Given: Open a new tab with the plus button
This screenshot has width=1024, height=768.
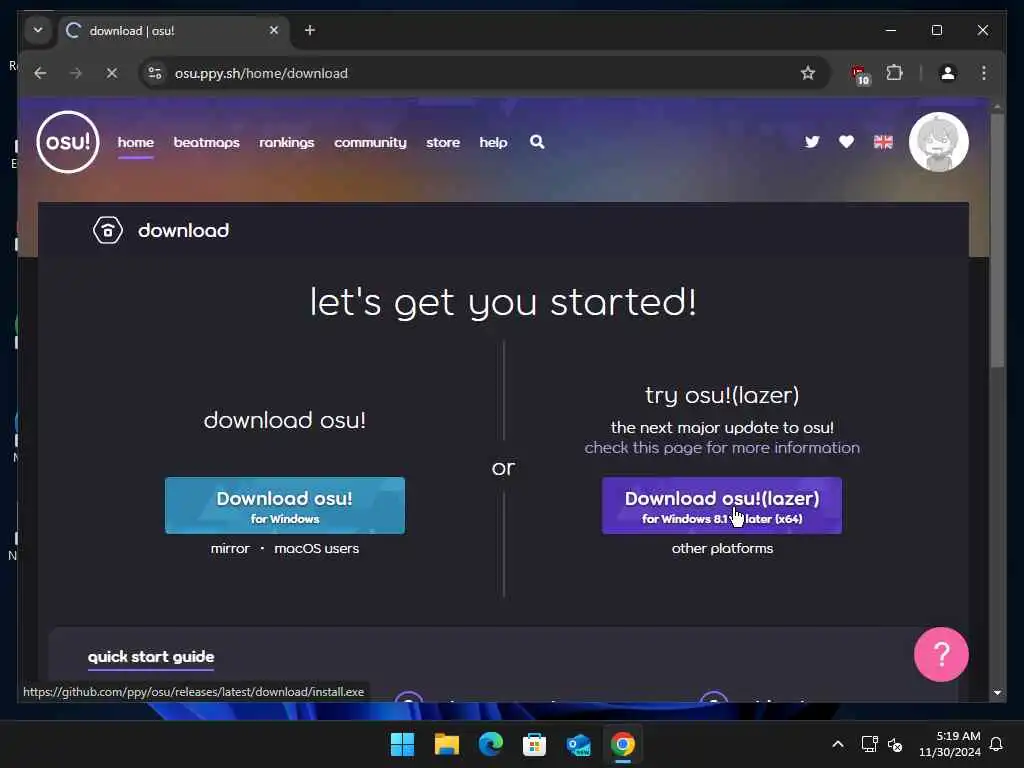Looking at the screenshot, I should tap(310, 30).
